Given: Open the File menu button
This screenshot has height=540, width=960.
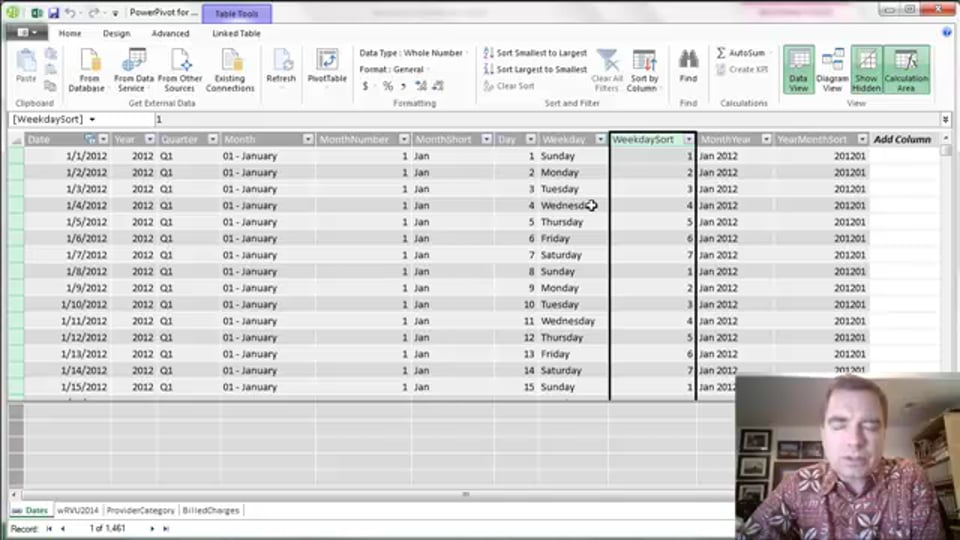Looking at the screenshot, I should (26, 32).
